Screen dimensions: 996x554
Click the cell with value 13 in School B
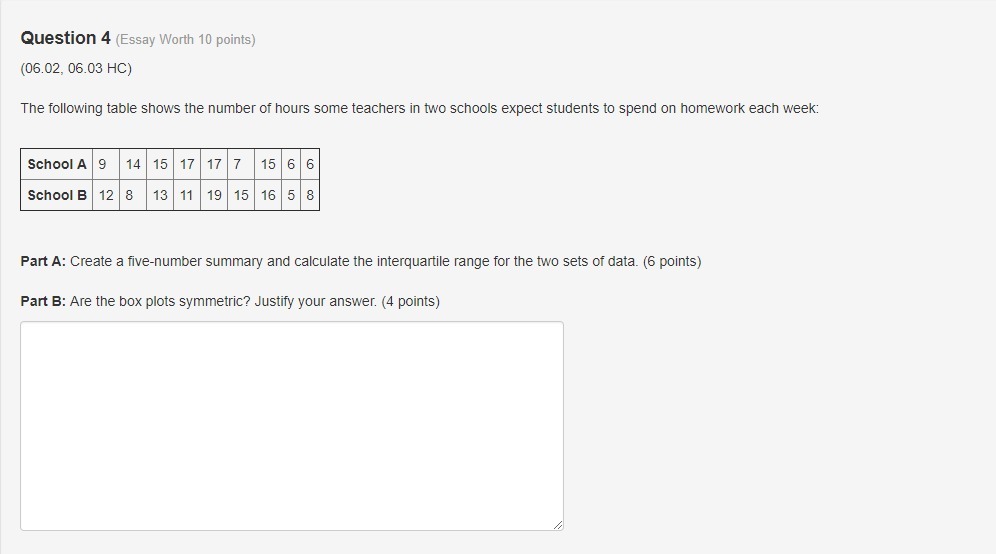pyautogui.click(x=160, y=195)
